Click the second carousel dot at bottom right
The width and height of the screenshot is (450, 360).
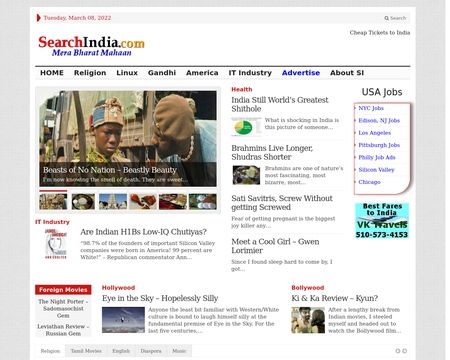coord(404,351)
